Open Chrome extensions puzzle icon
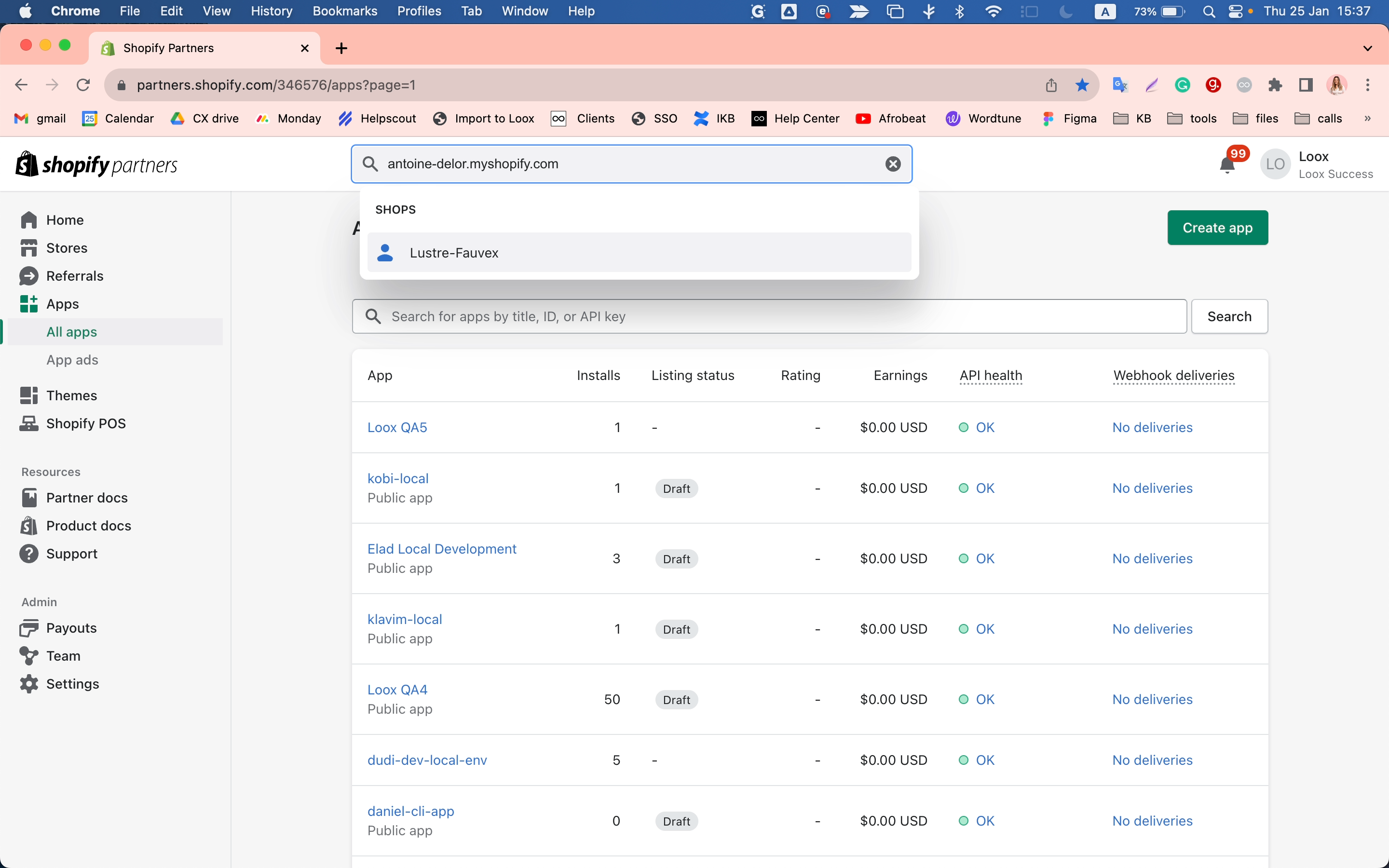This screenshot has width=1389, height=868. tap(1275, 85)
